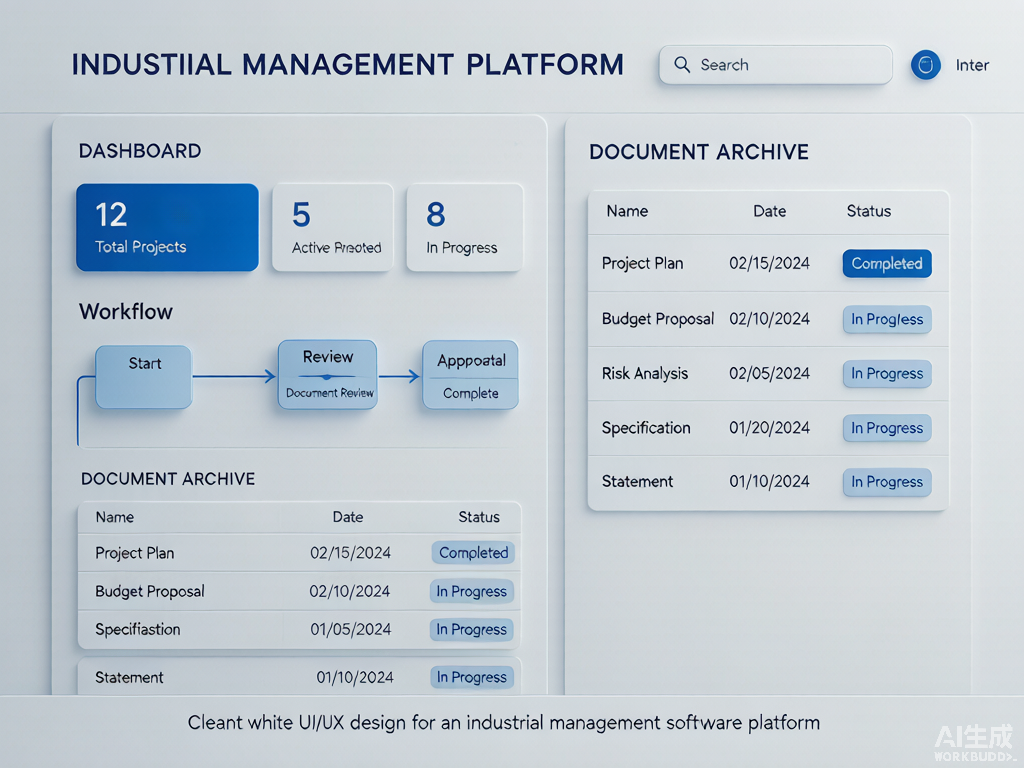Click the 02/05/2024 date cell

769,374
